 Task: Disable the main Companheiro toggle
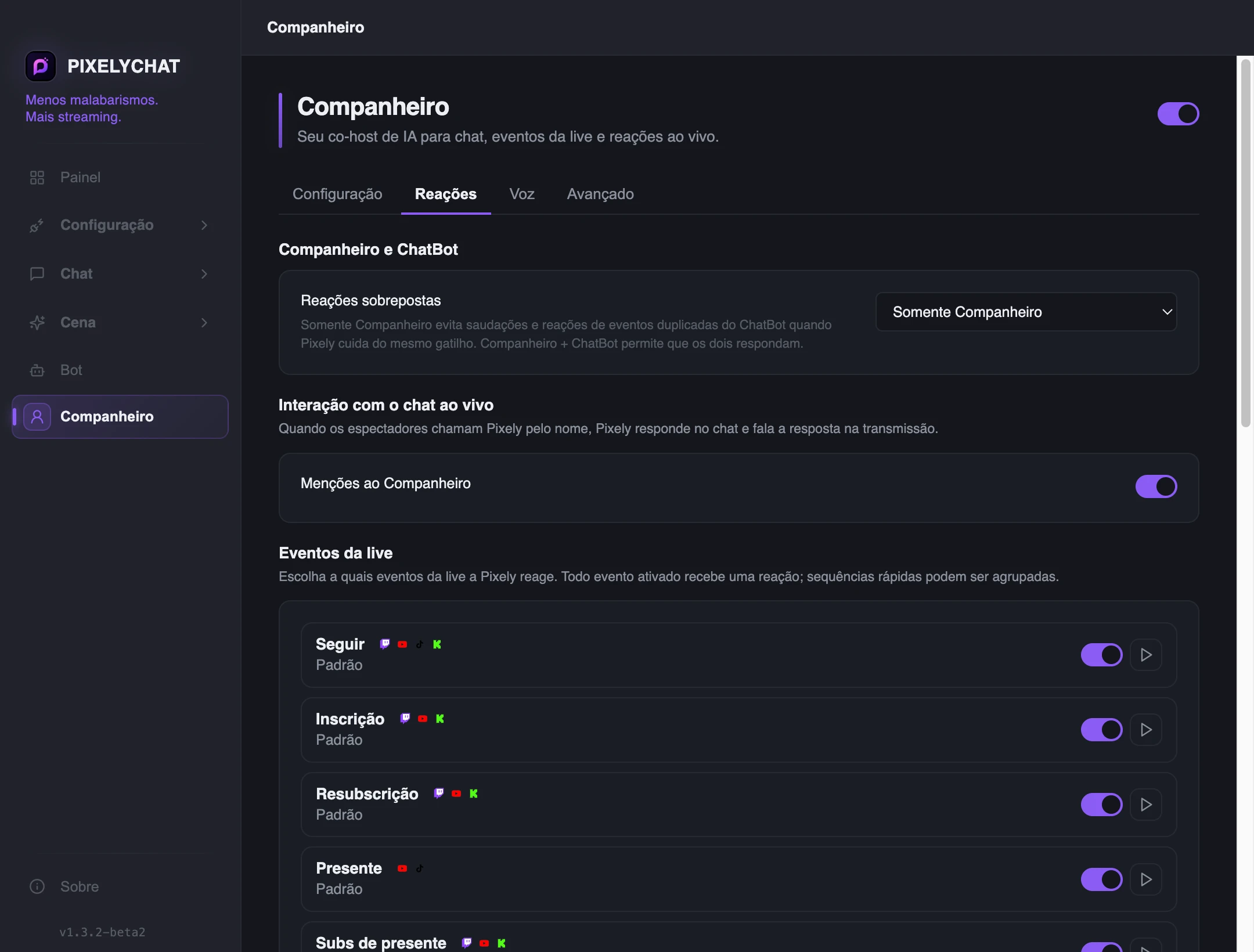tap(1178, 114)
